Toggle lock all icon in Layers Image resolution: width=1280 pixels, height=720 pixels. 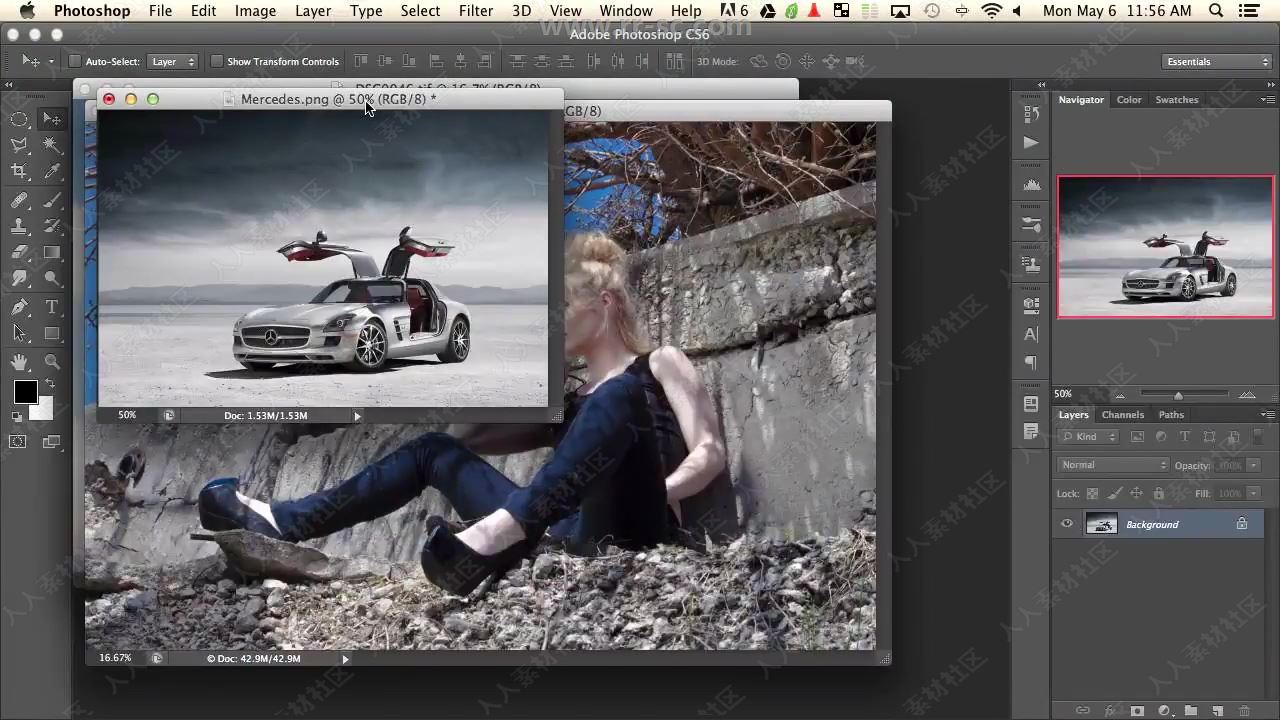tap(1159, 493)
